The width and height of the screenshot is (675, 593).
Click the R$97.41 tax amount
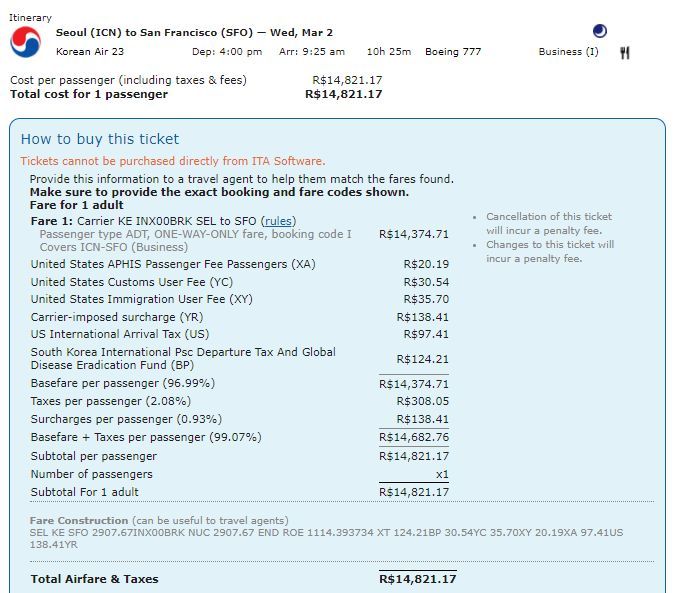[x=426, y=334]
